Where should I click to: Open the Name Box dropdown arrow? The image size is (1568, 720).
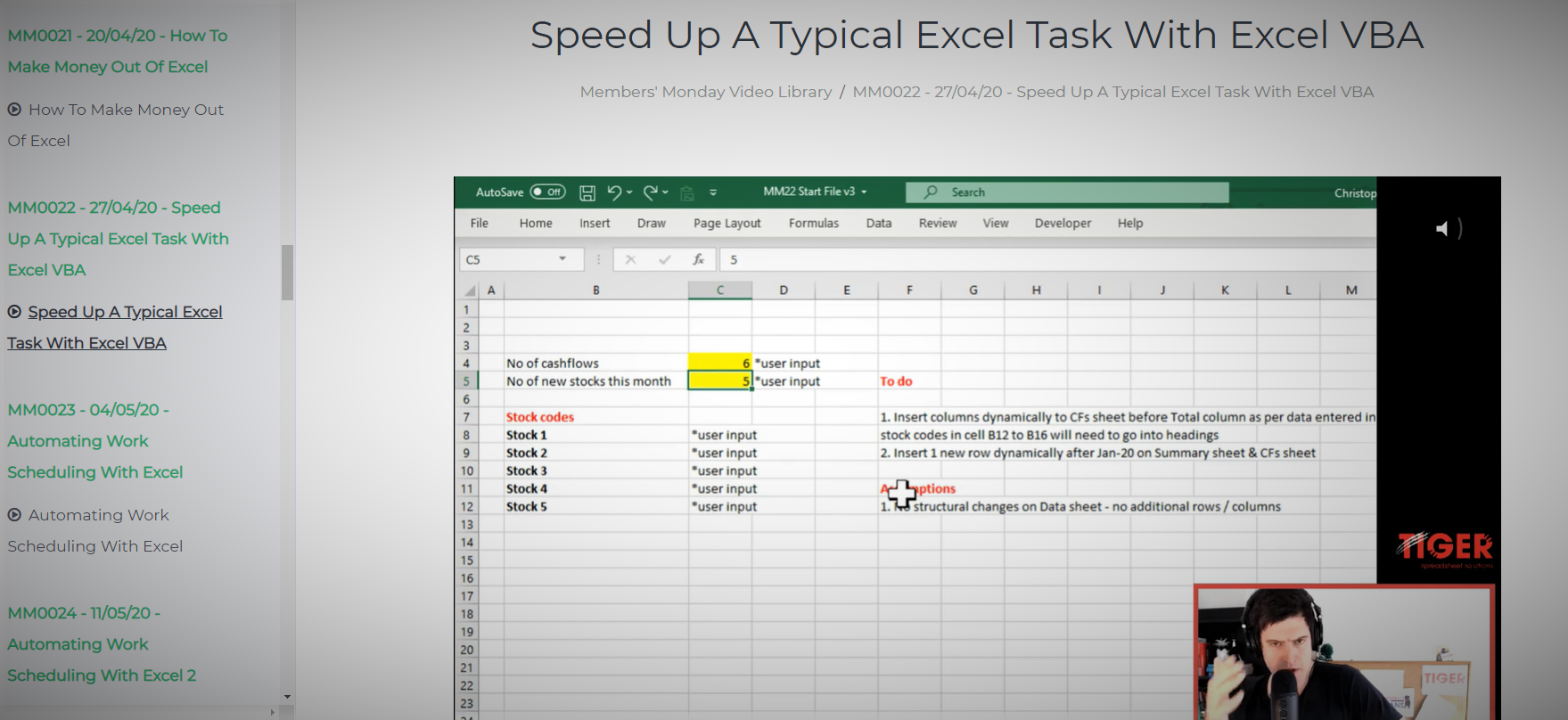click(x=562, y=259)
